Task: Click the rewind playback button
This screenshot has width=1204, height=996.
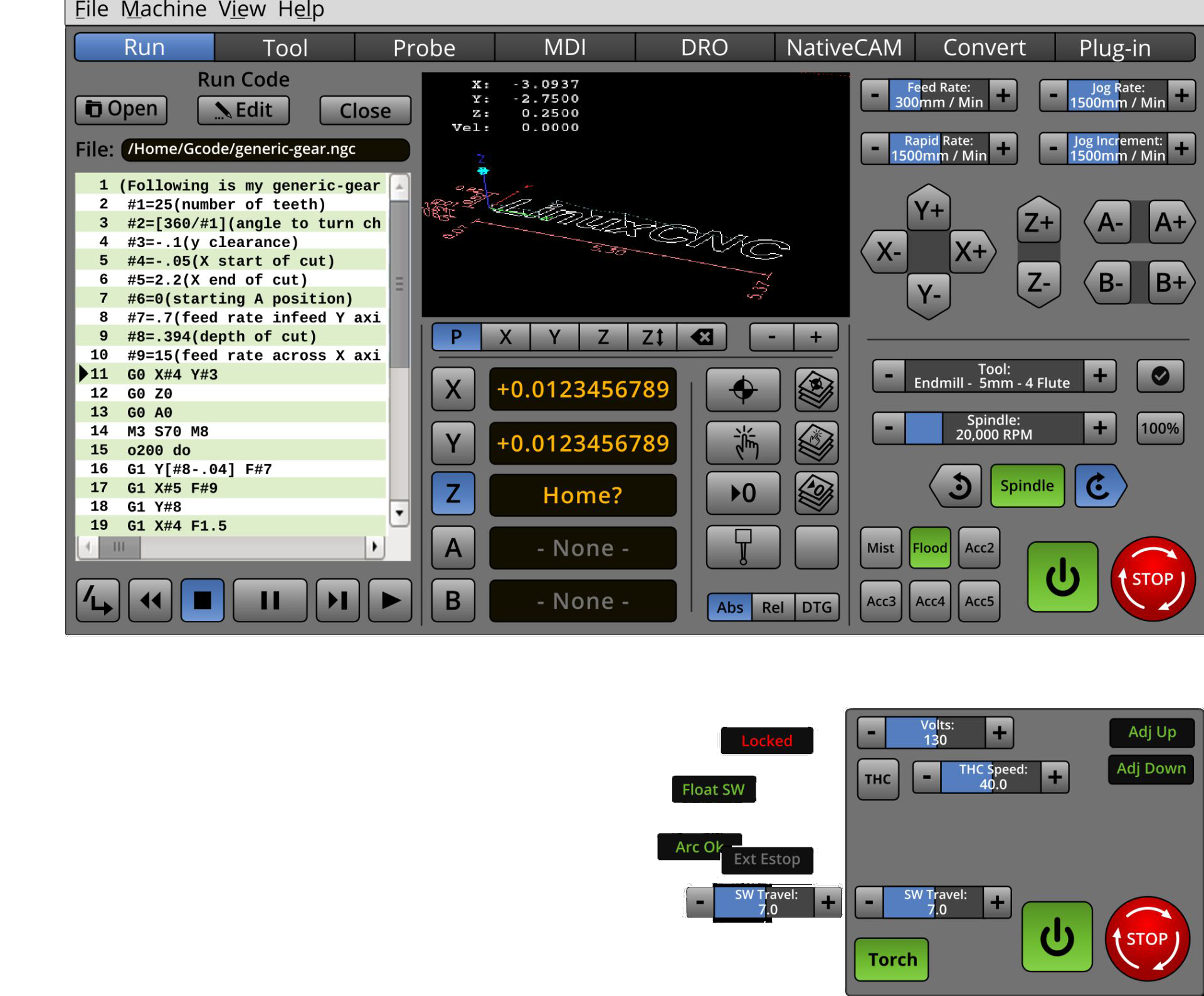Action: (150, 600)
